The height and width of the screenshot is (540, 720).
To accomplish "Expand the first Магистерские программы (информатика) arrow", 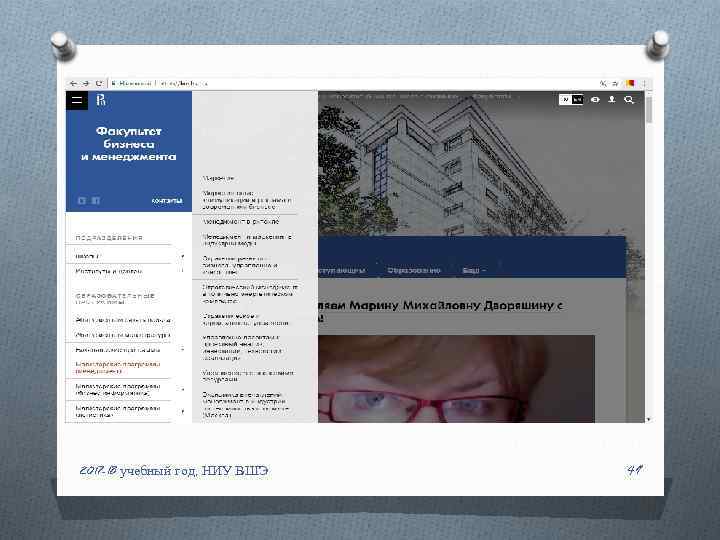I will [182, 389].
